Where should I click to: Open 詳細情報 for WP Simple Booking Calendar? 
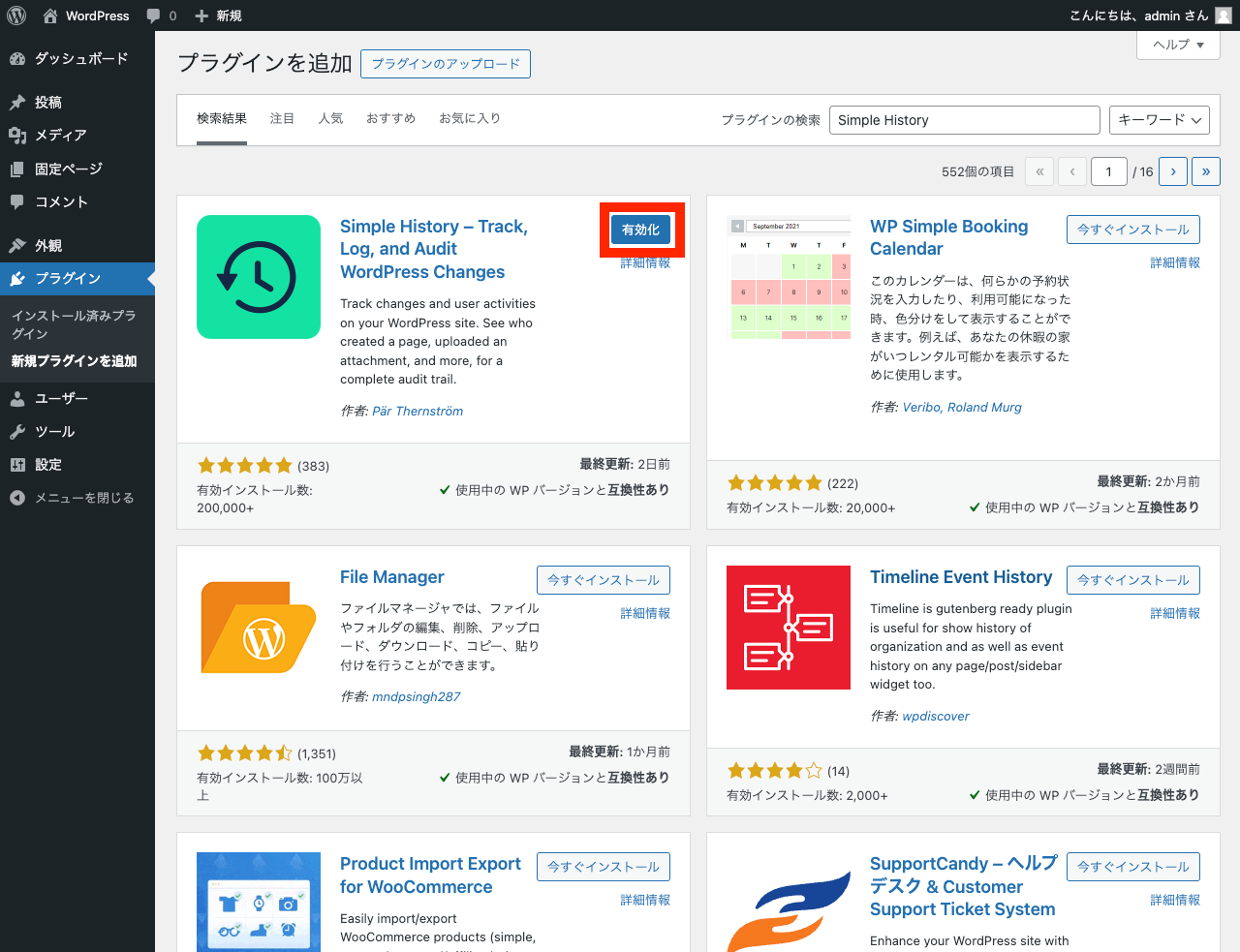[1175, 262]
